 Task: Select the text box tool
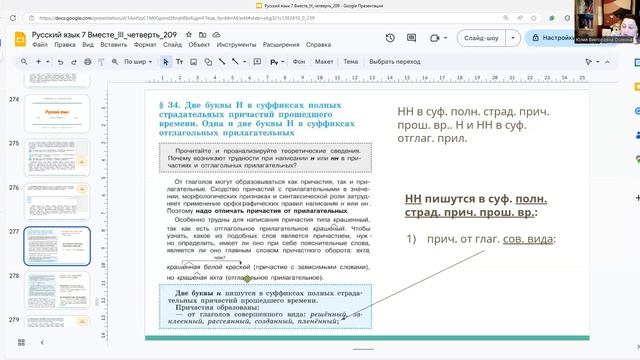179,62
